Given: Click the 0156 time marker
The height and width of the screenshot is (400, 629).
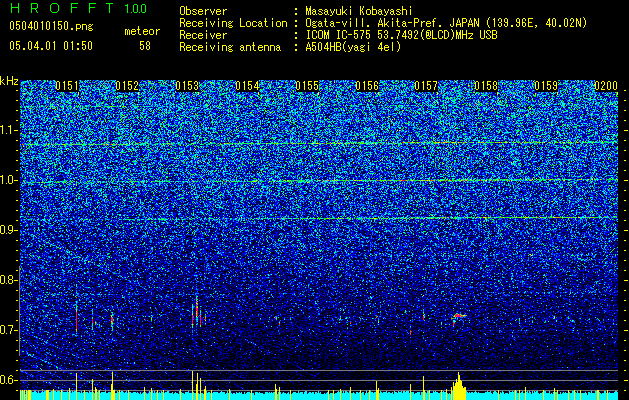Looking at the screenshot, I should [367, 86].
